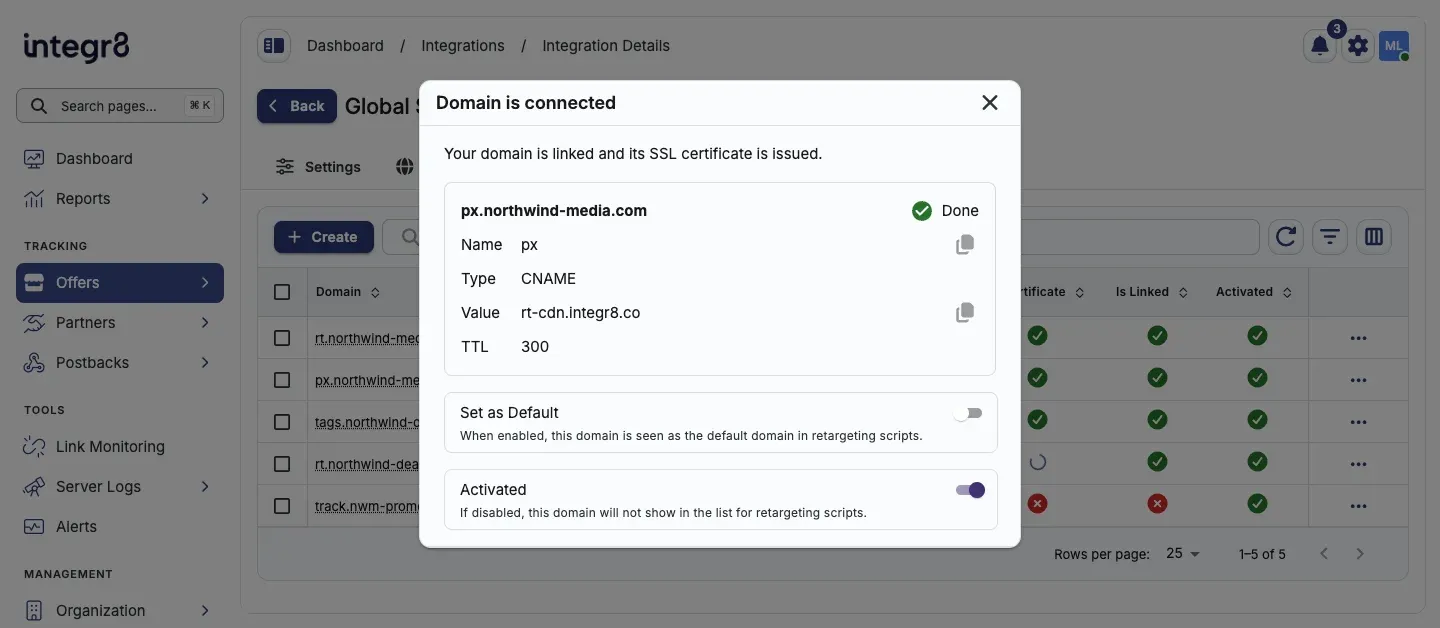
Task: Switch to the Settings tab
Action: click(319, 167)
